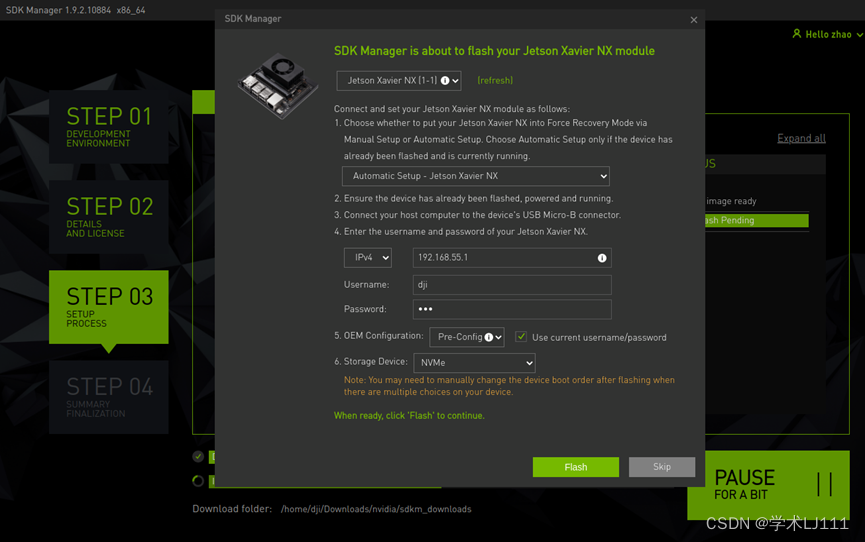Screen dimensions: 865x542
Task: Toggle Use current username/password checkbox
Action: click(x=521, y=337)
